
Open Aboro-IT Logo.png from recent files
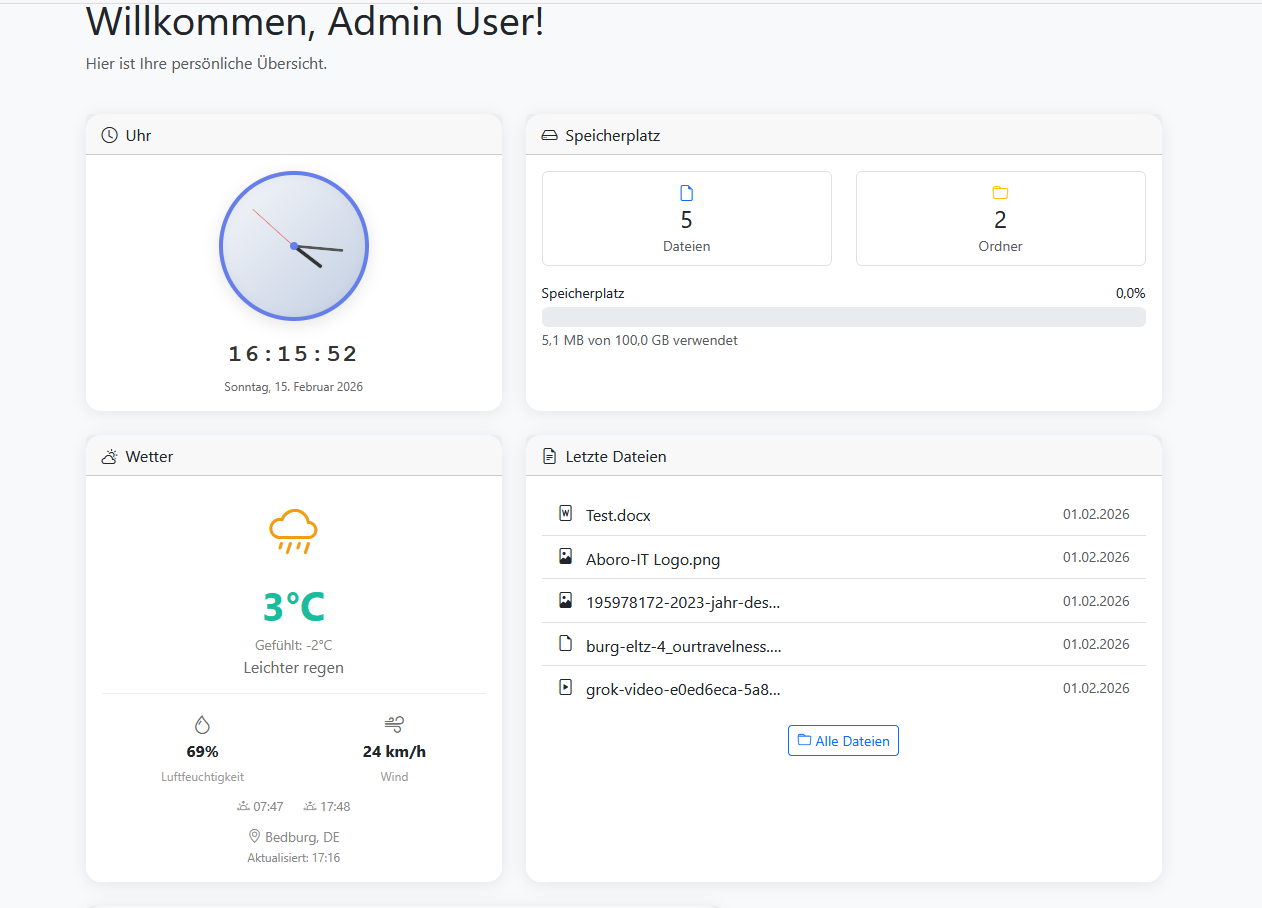[652, 559]
